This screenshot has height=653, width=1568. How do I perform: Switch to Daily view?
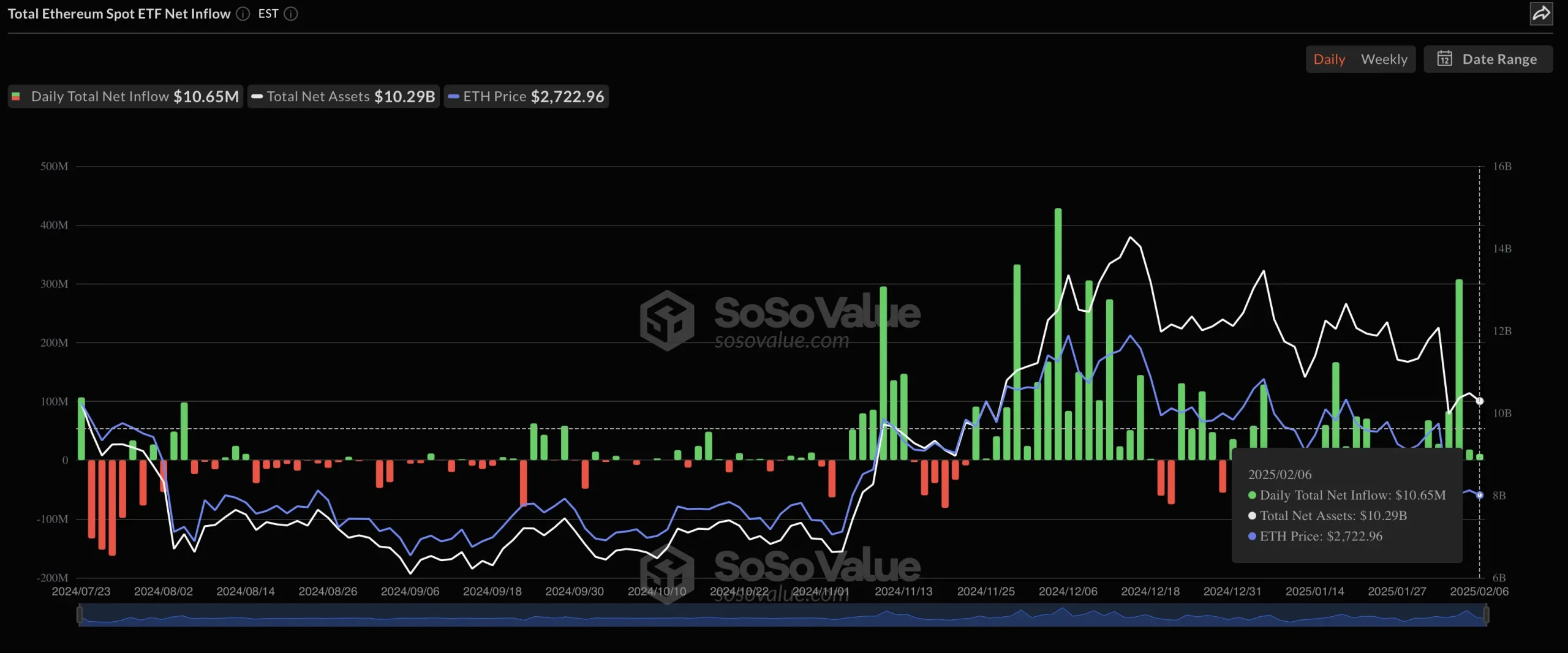pos(1329,59)
